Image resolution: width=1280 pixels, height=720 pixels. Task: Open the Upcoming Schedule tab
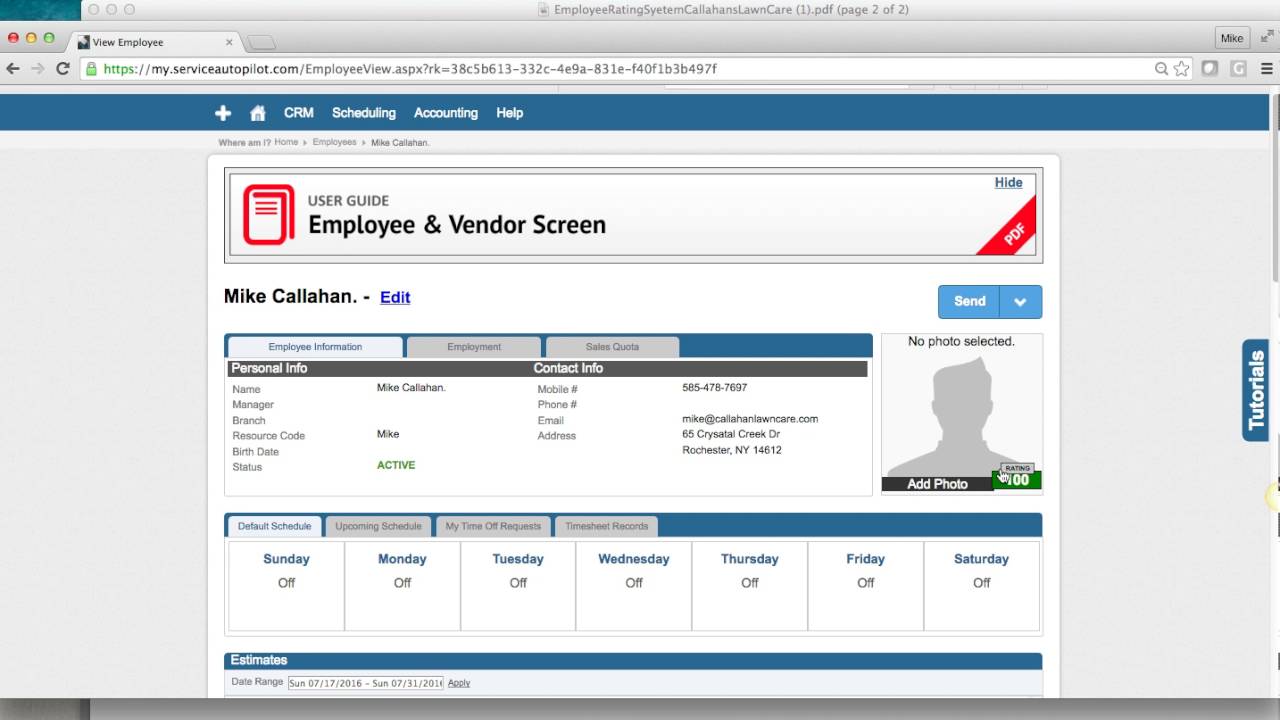coord(378,526)
